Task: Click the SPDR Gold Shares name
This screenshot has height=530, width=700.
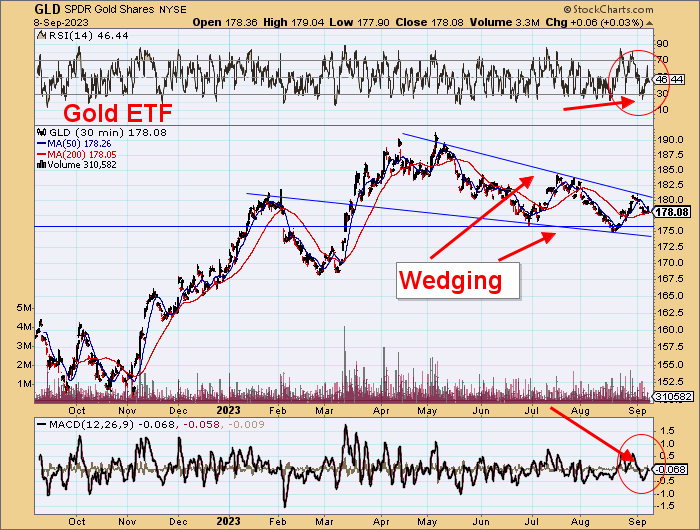Action: click(110, 9)
